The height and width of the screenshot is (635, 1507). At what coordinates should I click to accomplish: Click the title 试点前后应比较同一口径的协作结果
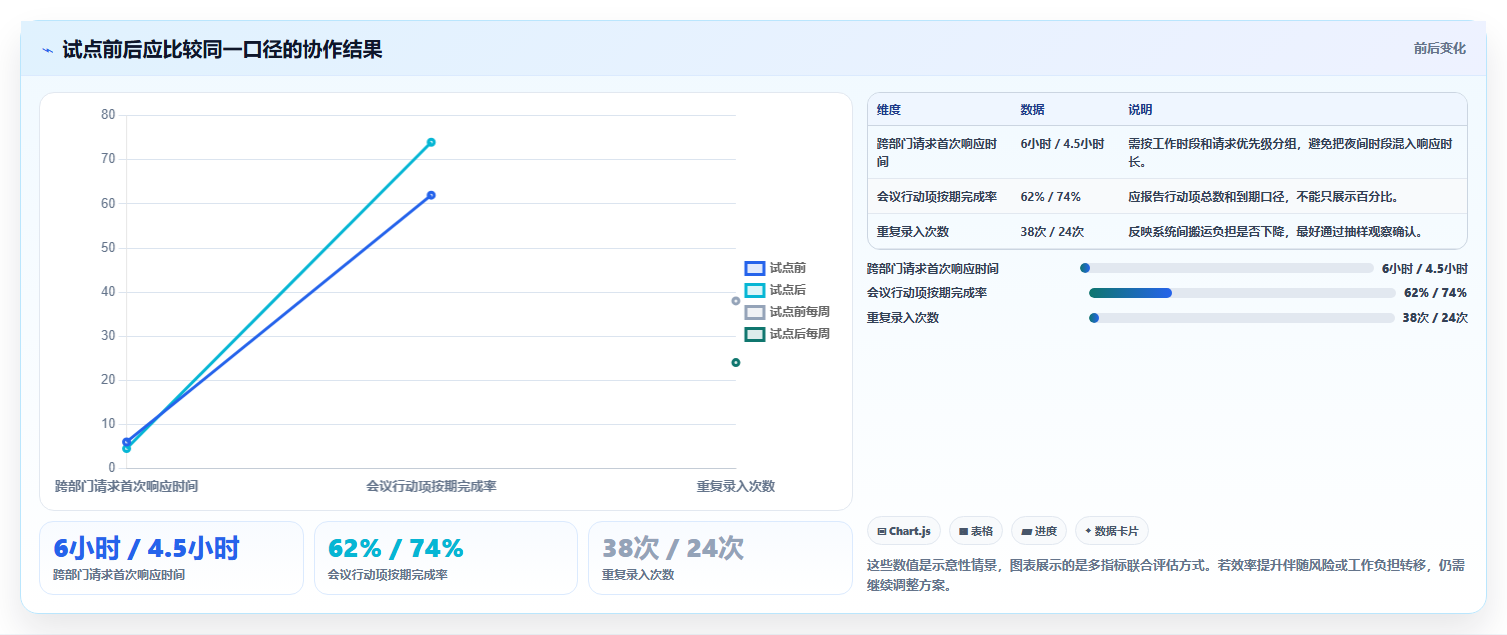[222, 50]
